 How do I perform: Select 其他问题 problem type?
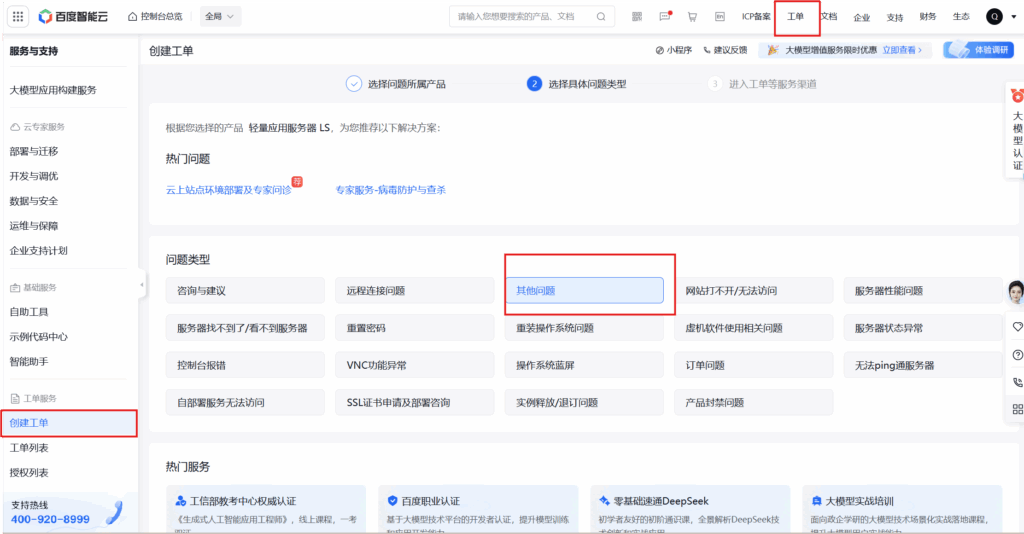[x=584, y=291]
